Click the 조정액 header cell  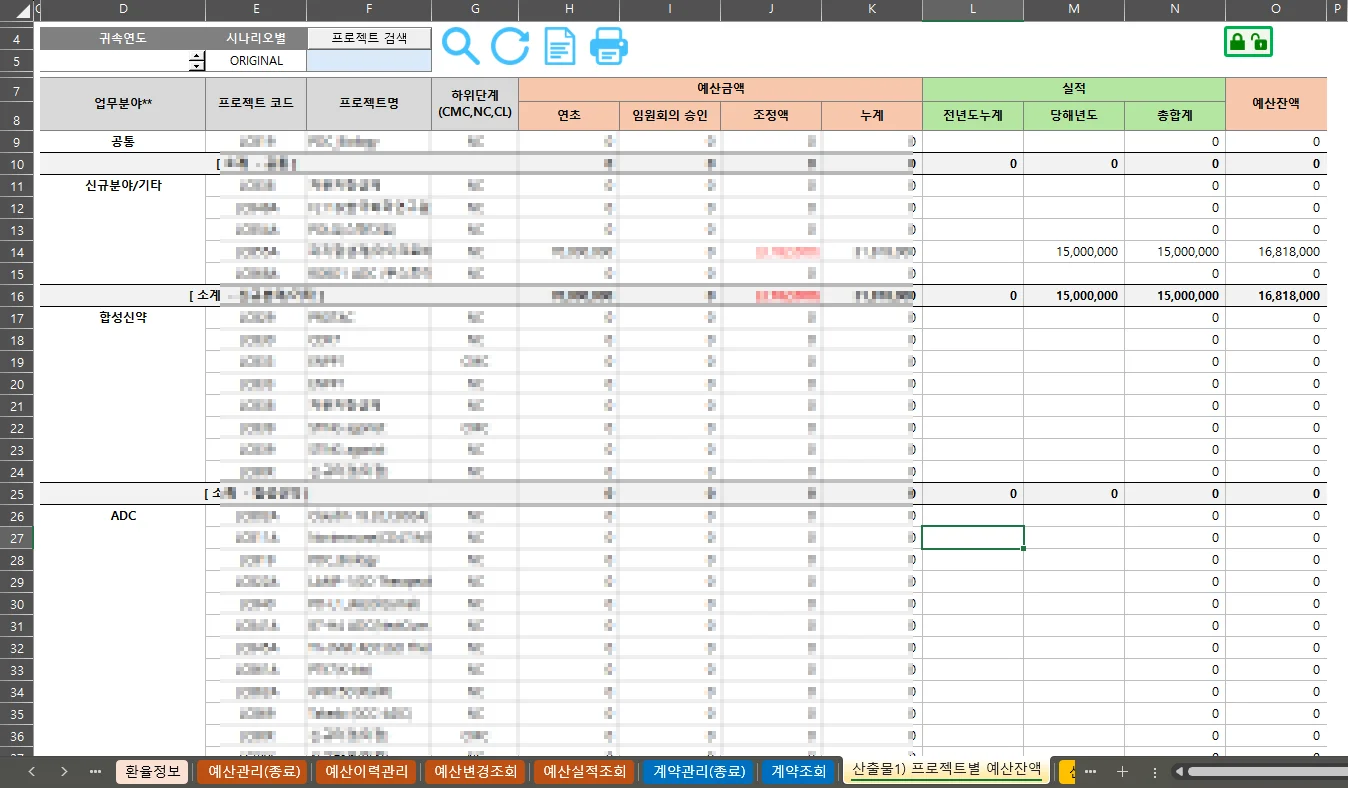[771, 115]
